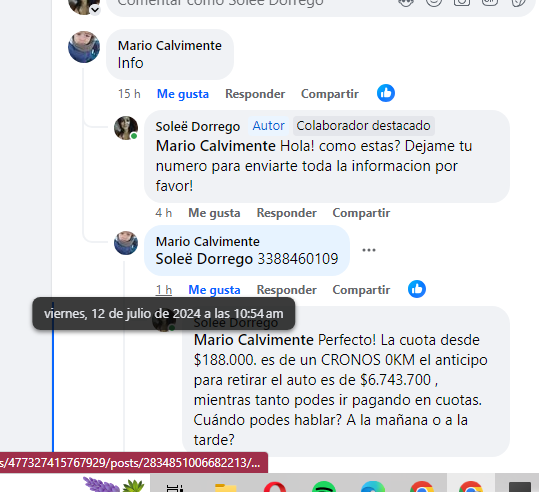The width and height of the screenshot is (539, 492).
Task: Open Mario Calvimente's avatar beside the Info comment
Action: (84, 47)
